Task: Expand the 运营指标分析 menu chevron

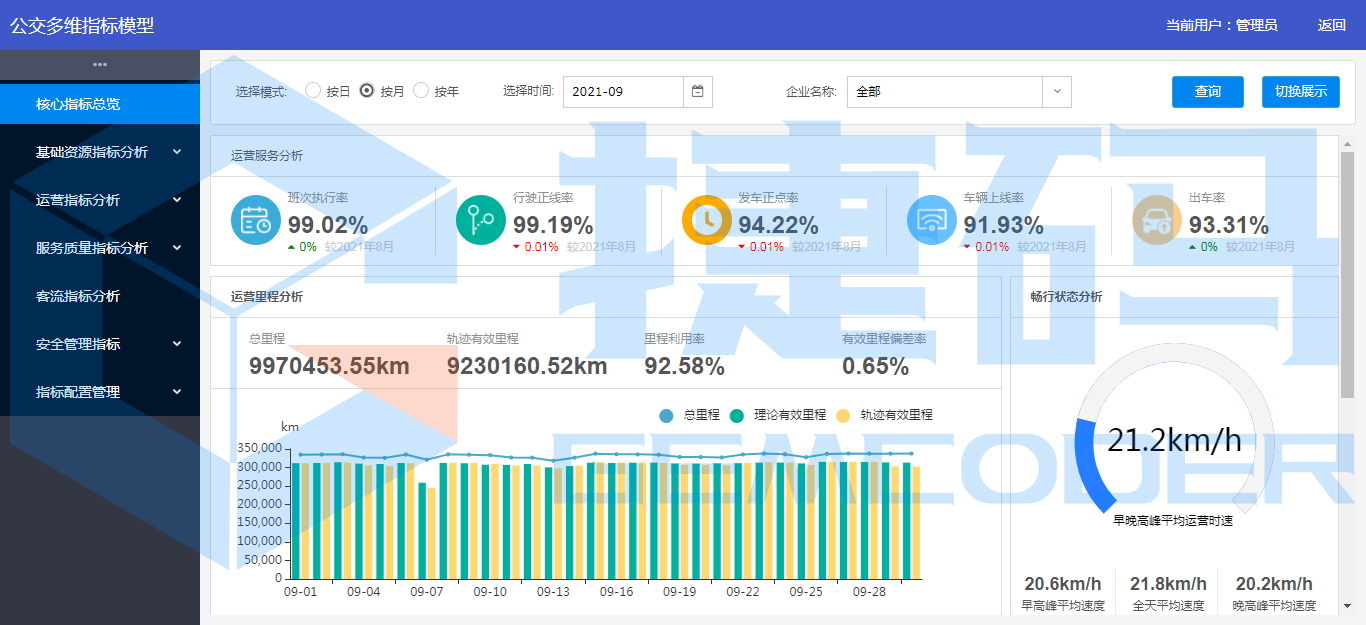Action: [177, 200]
